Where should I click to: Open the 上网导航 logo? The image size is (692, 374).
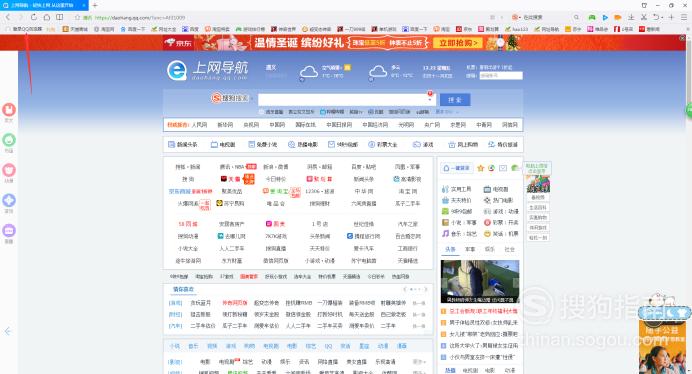pos(207,70)
